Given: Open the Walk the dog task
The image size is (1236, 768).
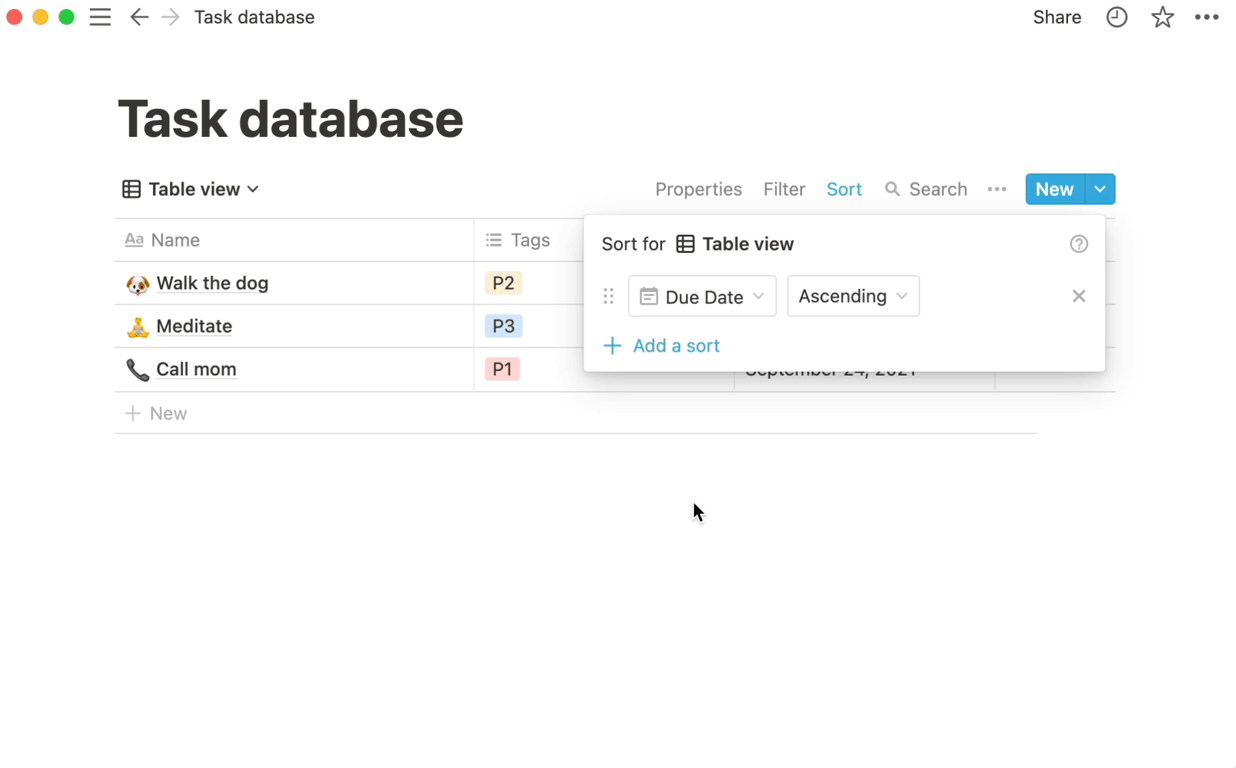Looking at the screenshot, I should coord(212,283).
